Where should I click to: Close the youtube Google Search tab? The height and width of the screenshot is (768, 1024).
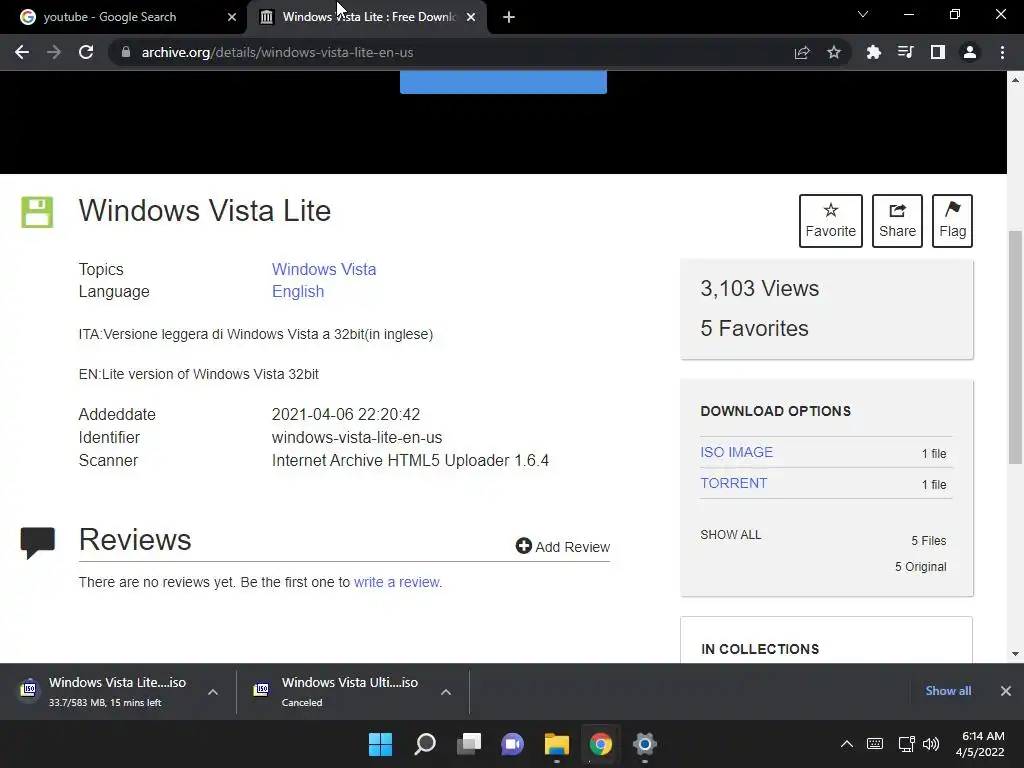(232, 17)
